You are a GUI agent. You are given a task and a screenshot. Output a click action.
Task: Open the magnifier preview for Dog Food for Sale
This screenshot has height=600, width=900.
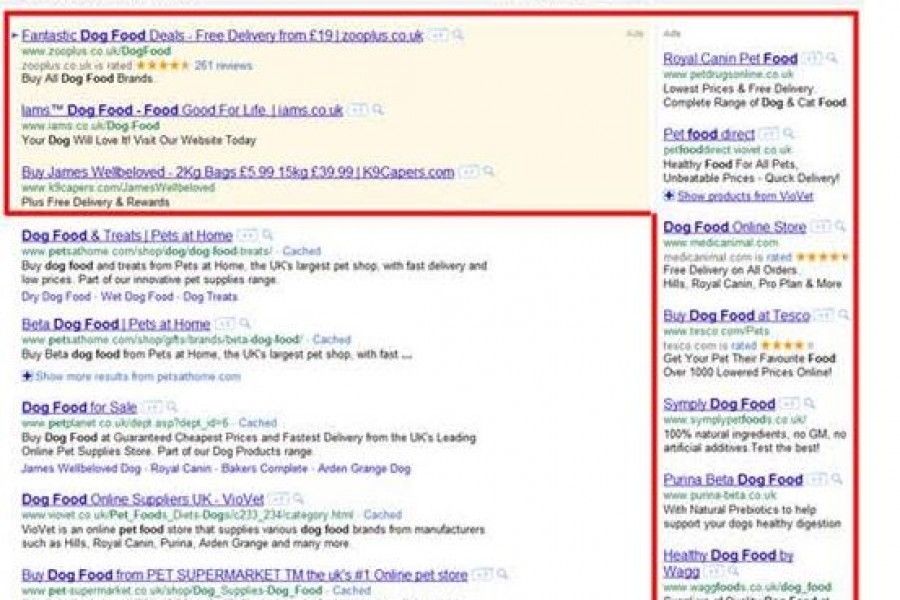coord(172,407)
